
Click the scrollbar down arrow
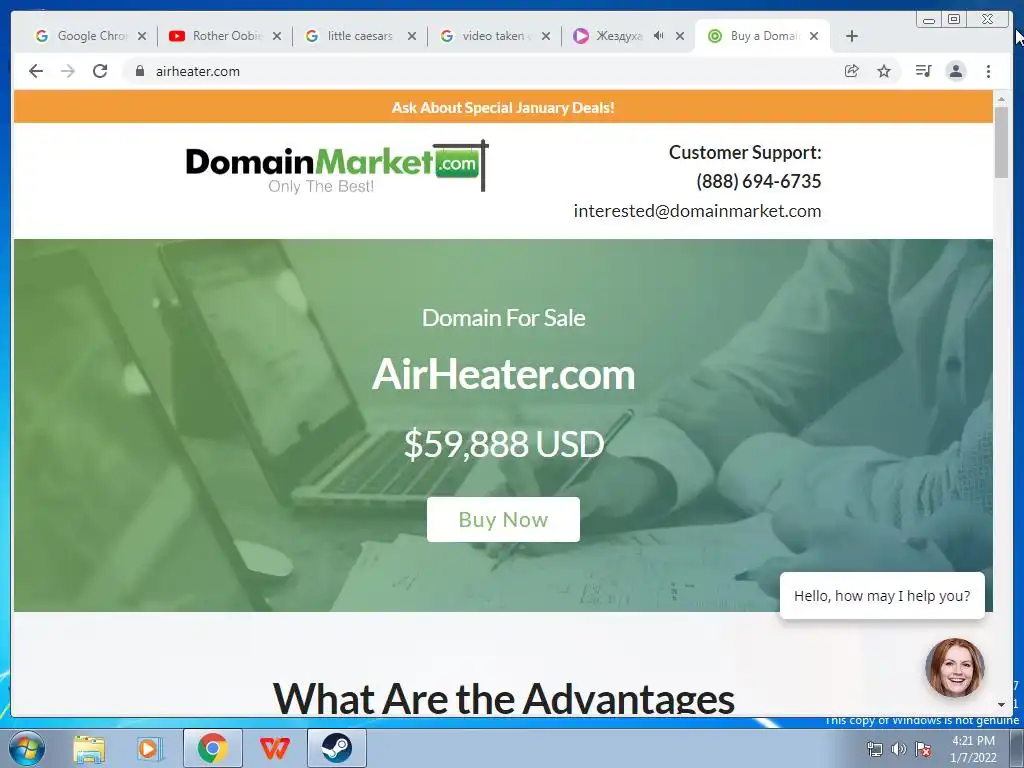(1001, 704)
